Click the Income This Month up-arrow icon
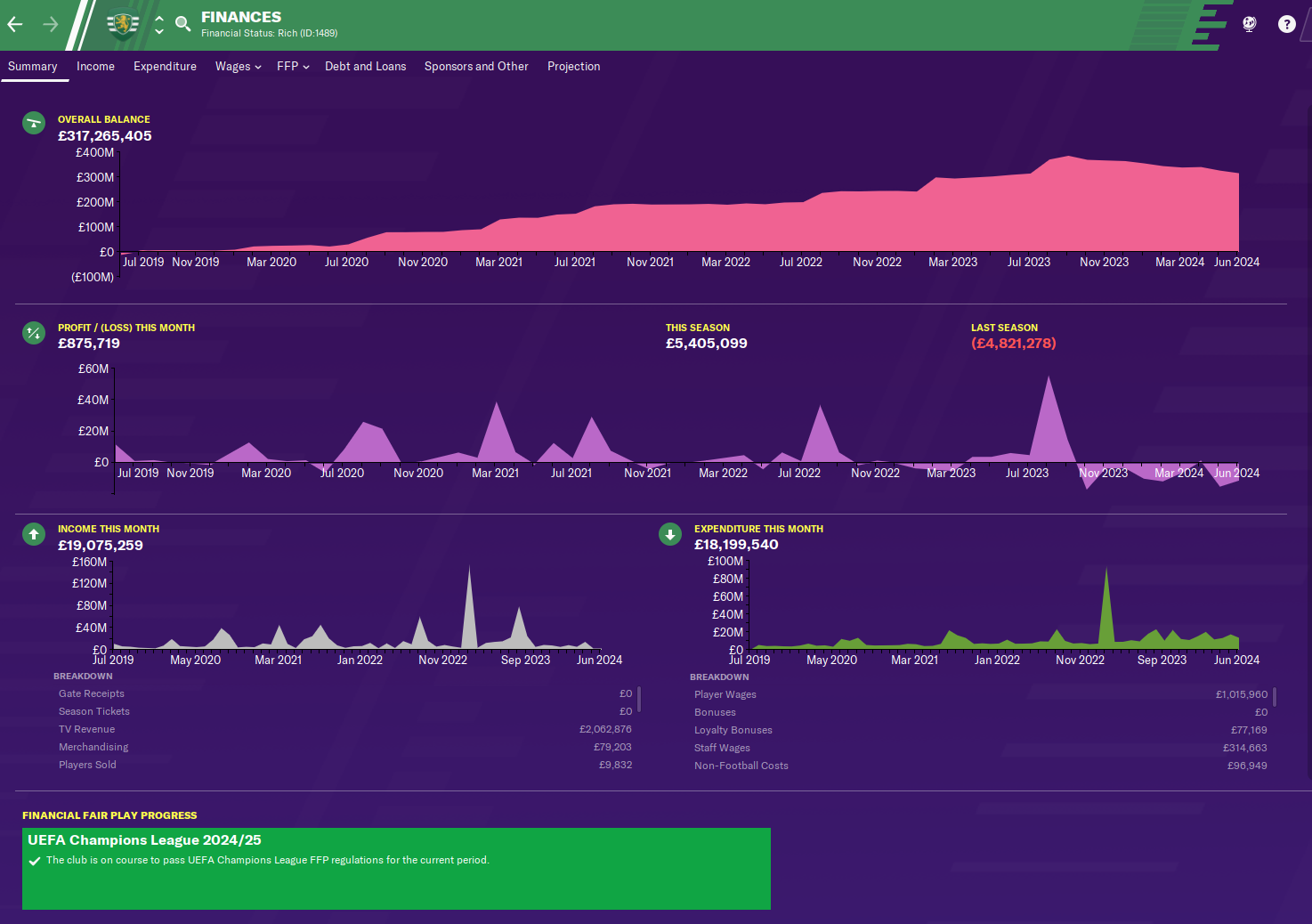This screenshot has width=1312, height=924. point(34,534)
